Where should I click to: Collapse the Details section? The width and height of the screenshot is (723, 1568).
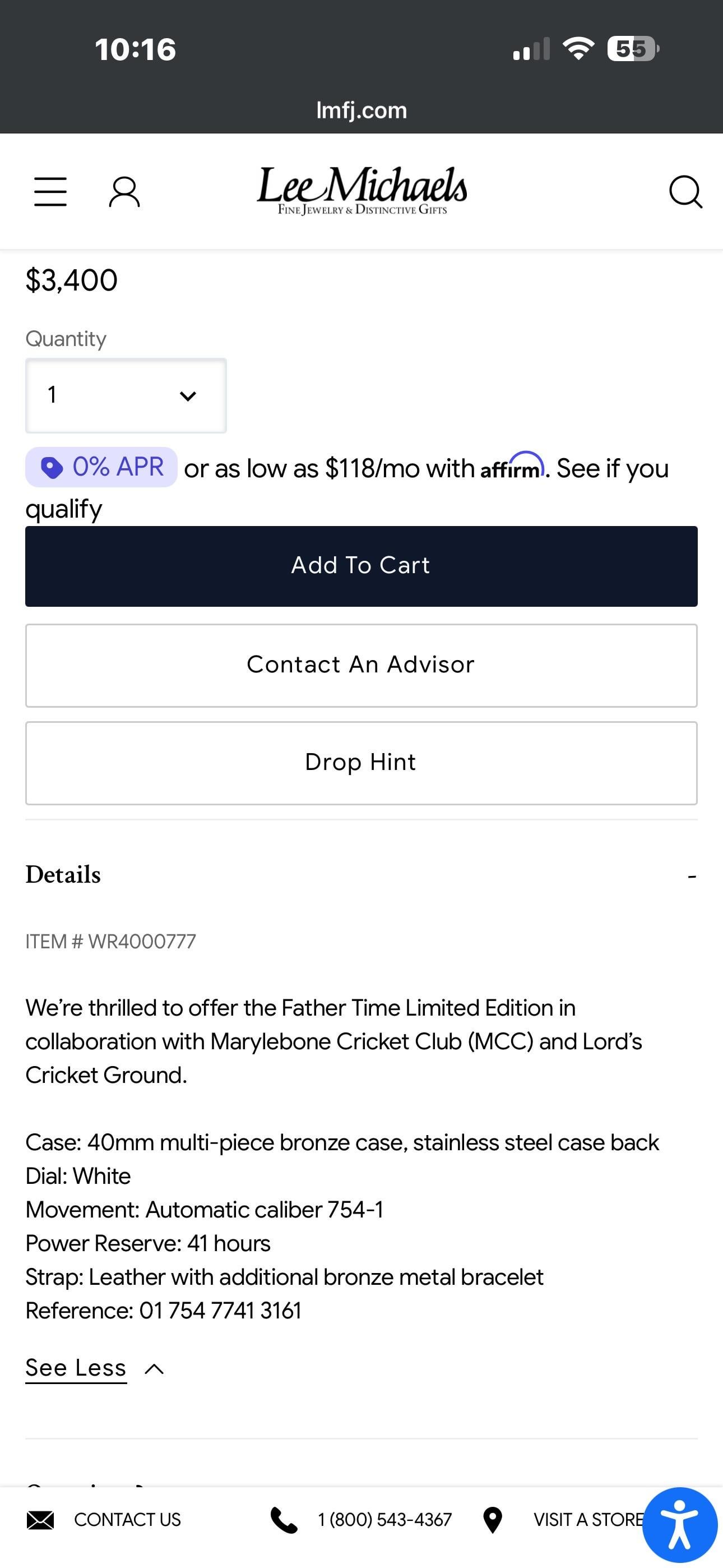[692, 876]
